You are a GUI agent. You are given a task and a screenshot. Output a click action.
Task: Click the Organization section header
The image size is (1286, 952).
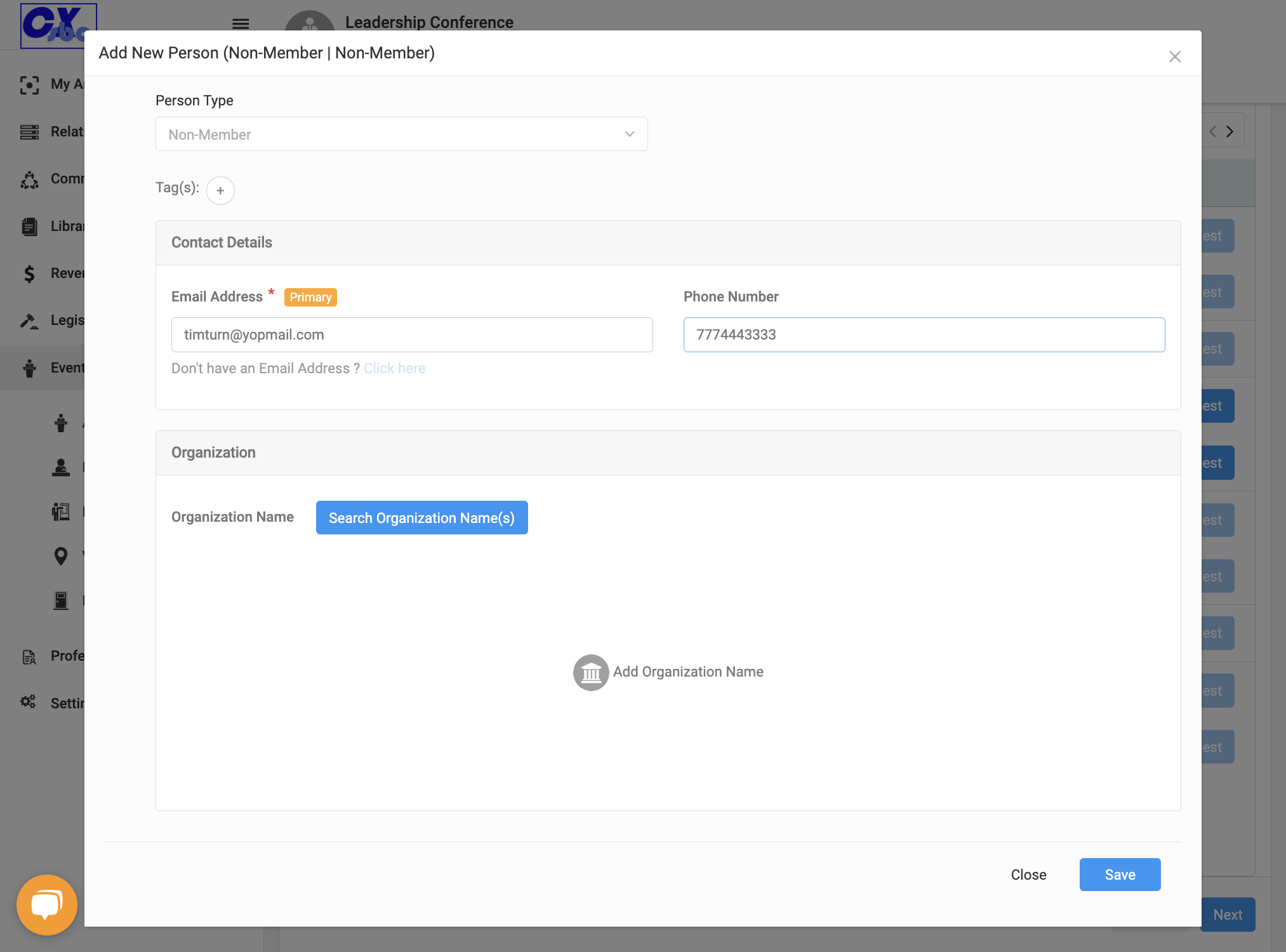coord(668,453)
